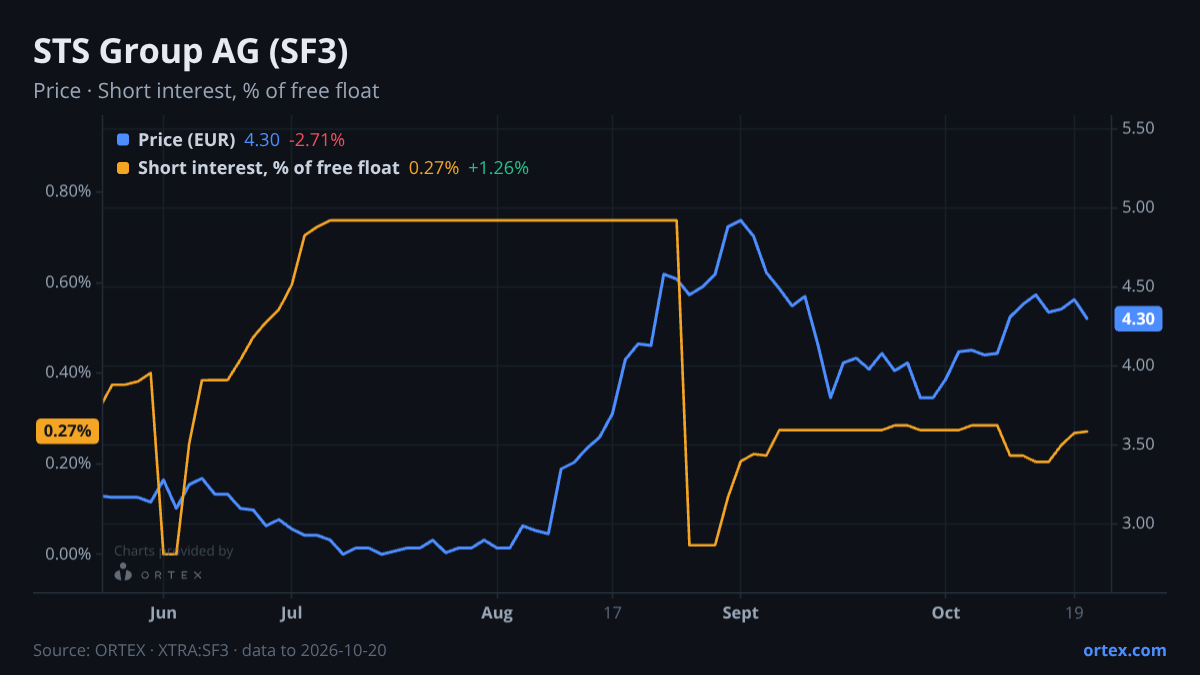The width and height of the screenshot is (1200, 675).
Task: Click the Sept label on the time axis
Action: click(x=741, y=612)
